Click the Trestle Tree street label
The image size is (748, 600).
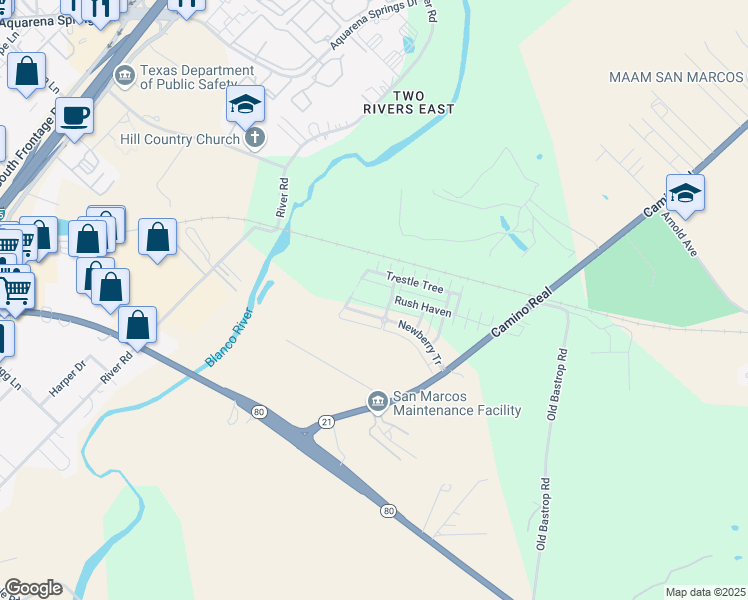(415, 282)
